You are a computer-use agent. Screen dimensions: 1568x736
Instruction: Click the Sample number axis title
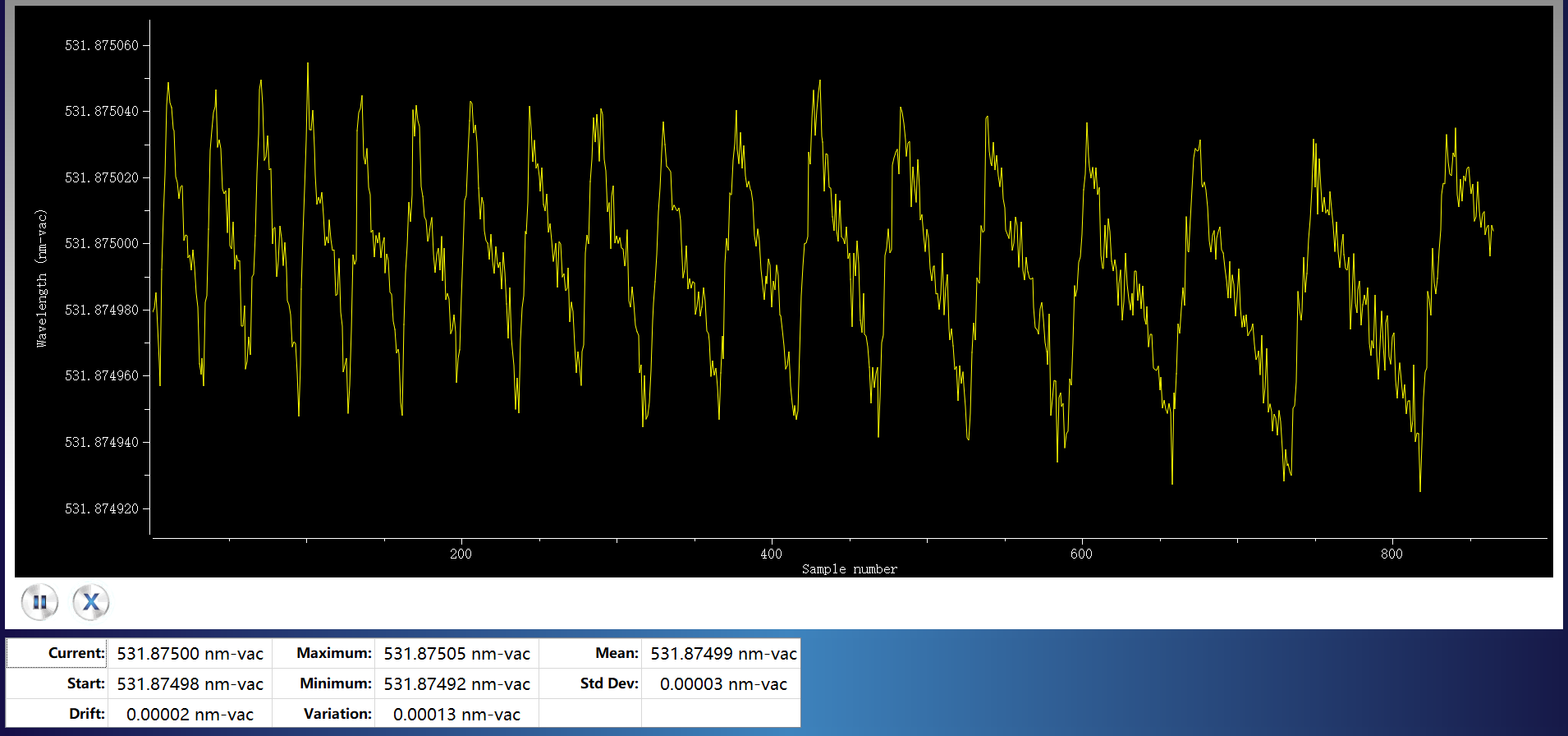click(850, 569)
